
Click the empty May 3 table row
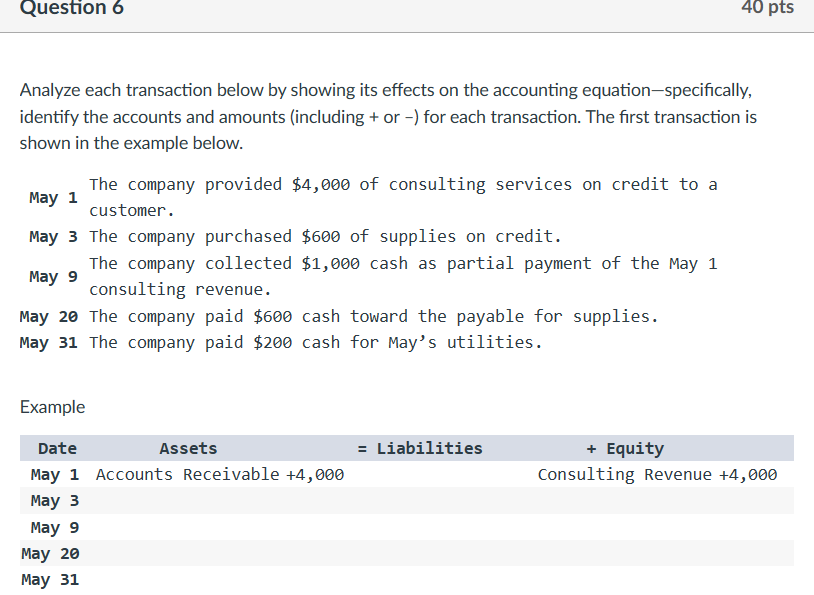pos(52,500)
